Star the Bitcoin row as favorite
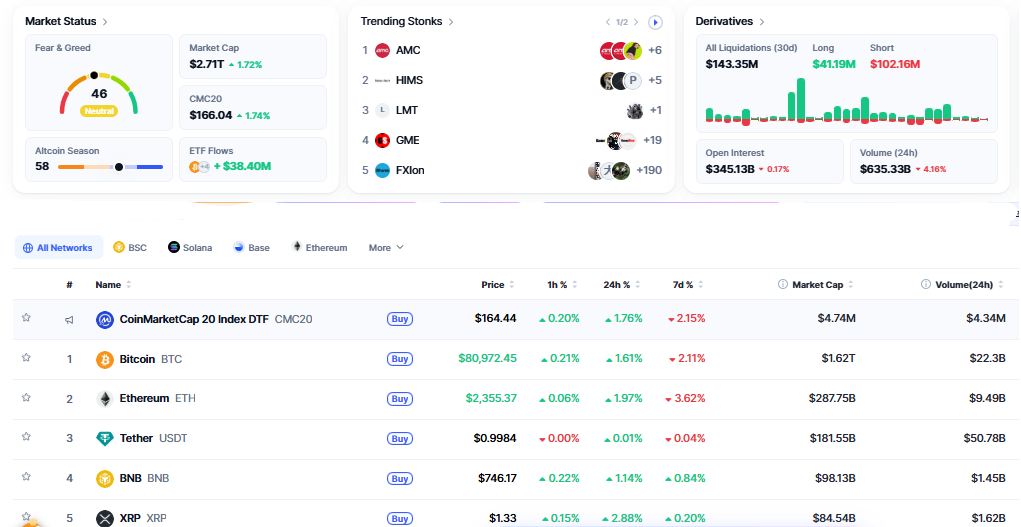1021x527 pixels. 26,357
